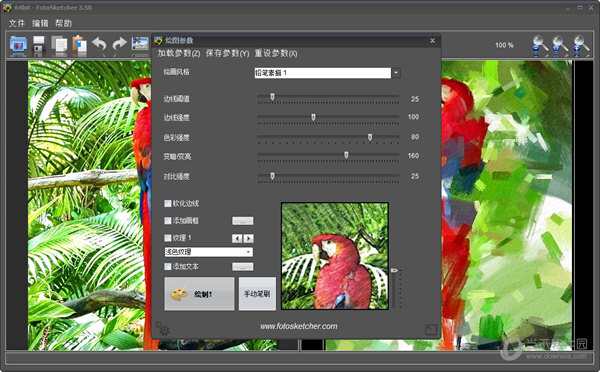Click the redo arrow icon
This screenshot has height=372, width=600.
[119, 44]
